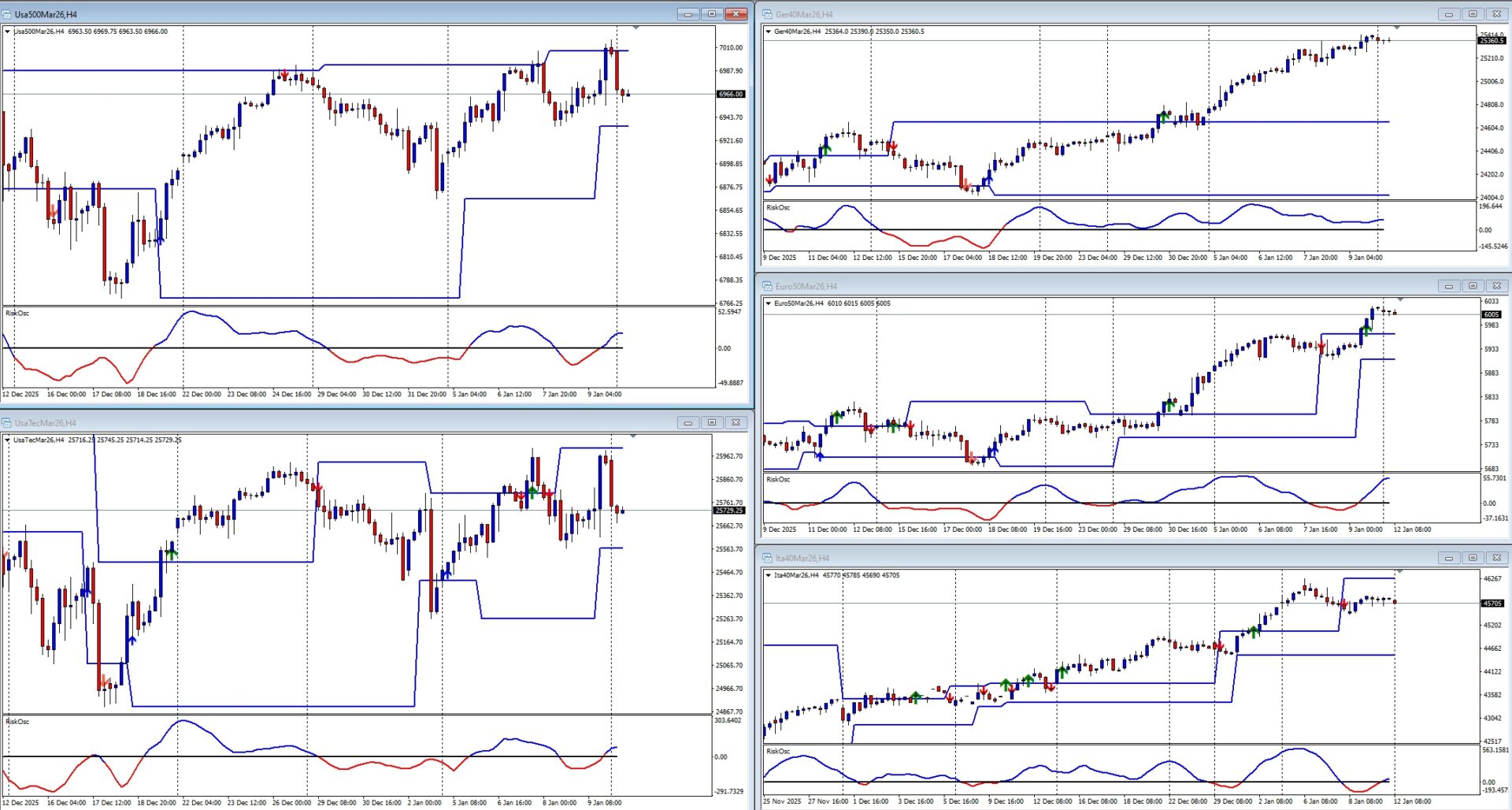Click the 45705 price tag on Ita40Mar26
Screen dimensions: 1512x810
[x=1492, y=604]
